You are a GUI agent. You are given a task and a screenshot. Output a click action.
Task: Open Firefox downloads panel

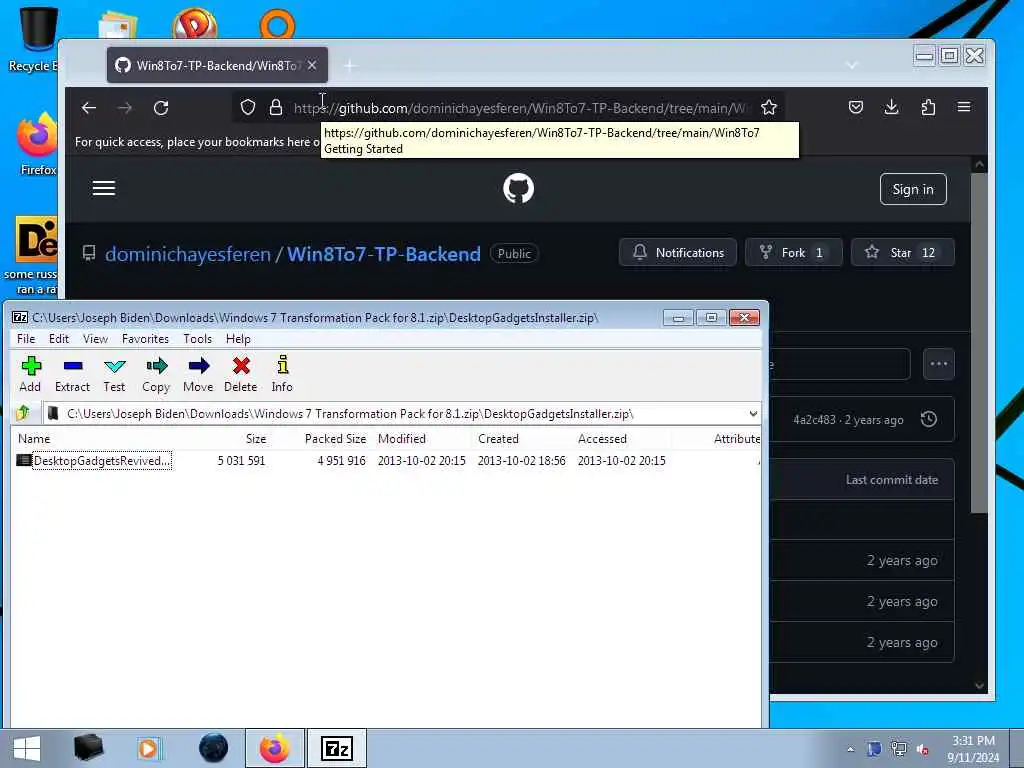click(x=891, y=107)
